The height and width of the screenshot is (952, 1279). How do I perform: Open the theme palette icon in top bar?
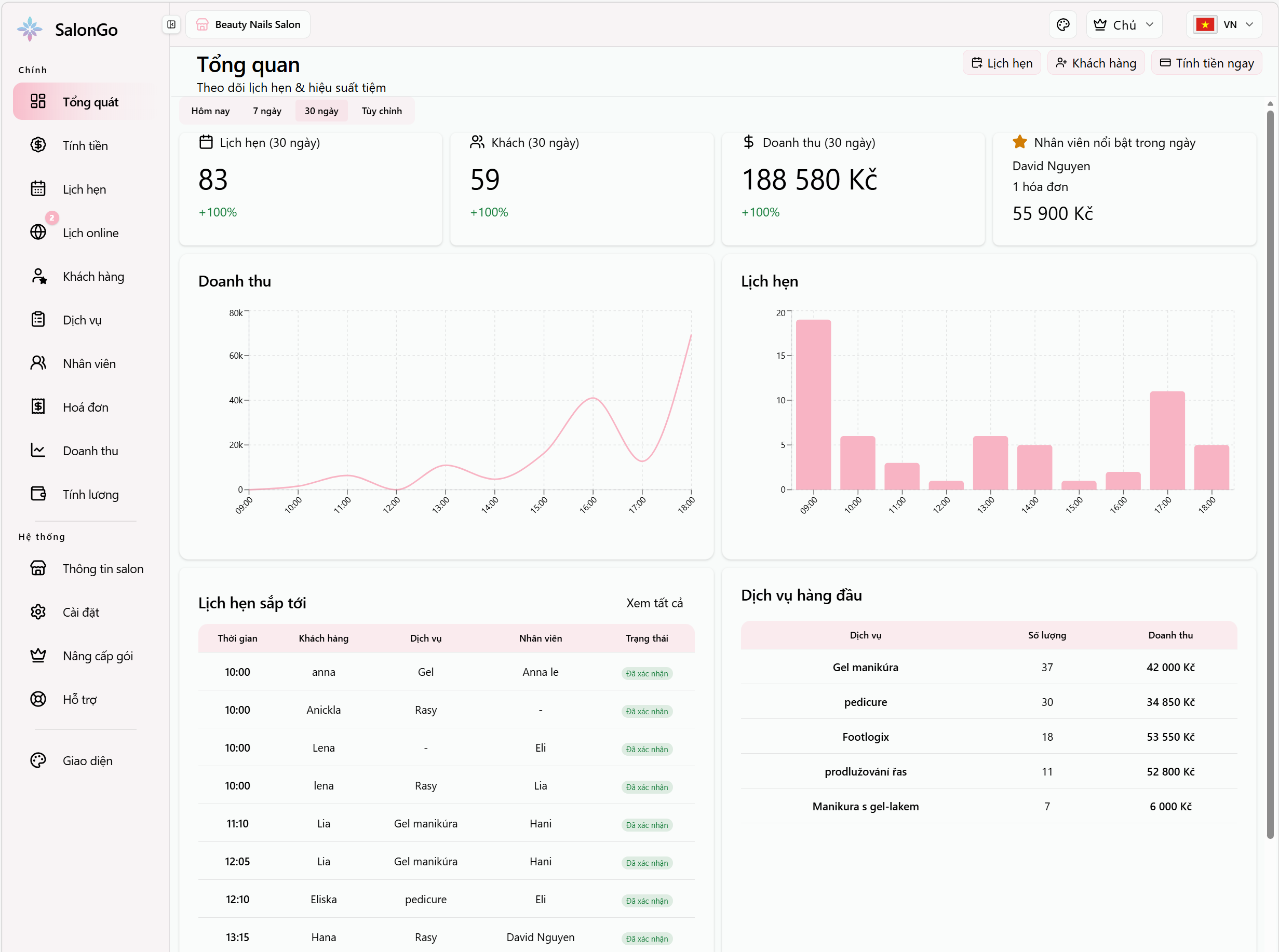pyautogui.click(x=1063, y=24)
